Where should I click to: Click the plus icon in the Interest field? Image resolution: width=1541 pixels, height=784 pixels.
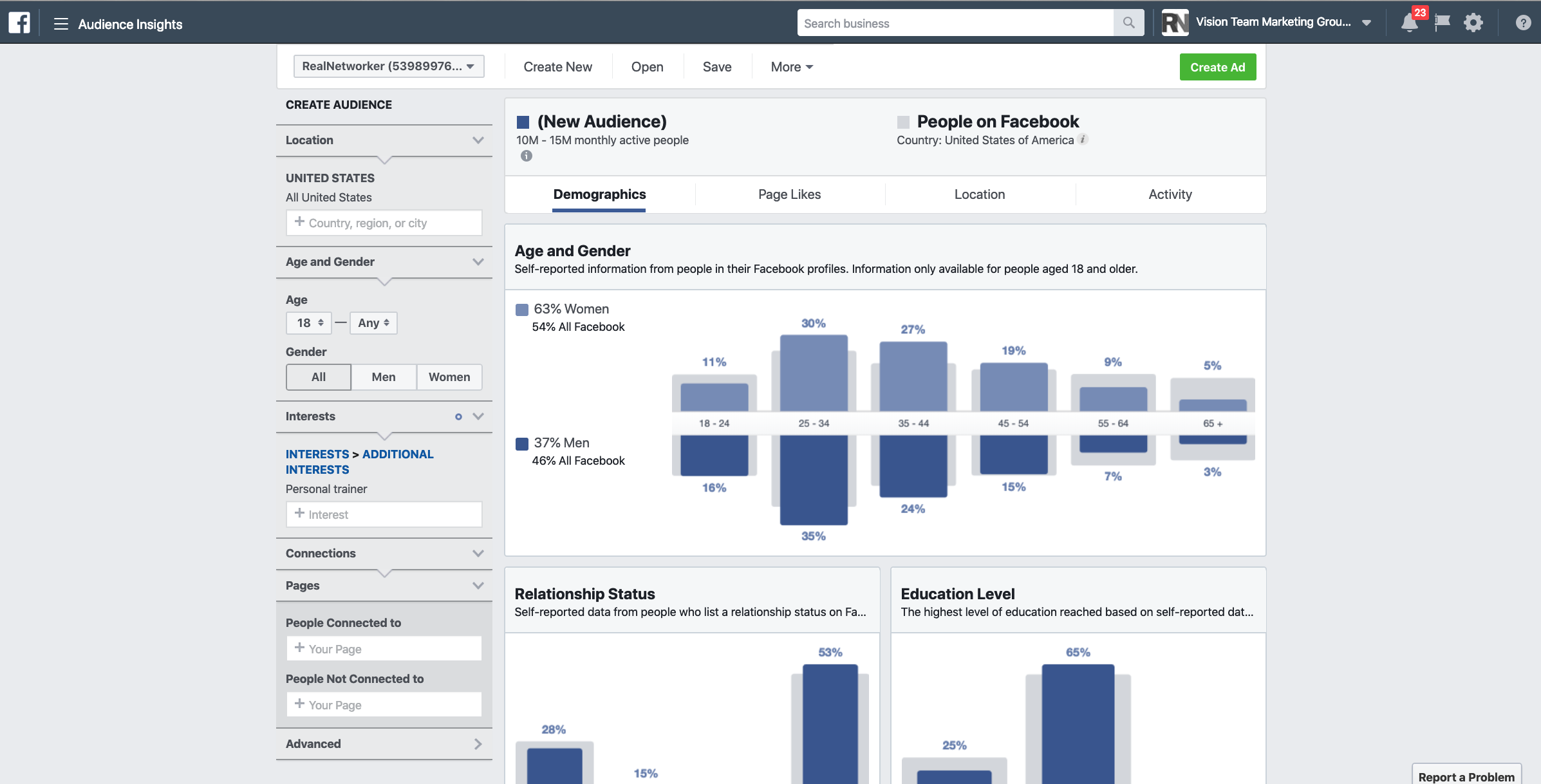299,513
